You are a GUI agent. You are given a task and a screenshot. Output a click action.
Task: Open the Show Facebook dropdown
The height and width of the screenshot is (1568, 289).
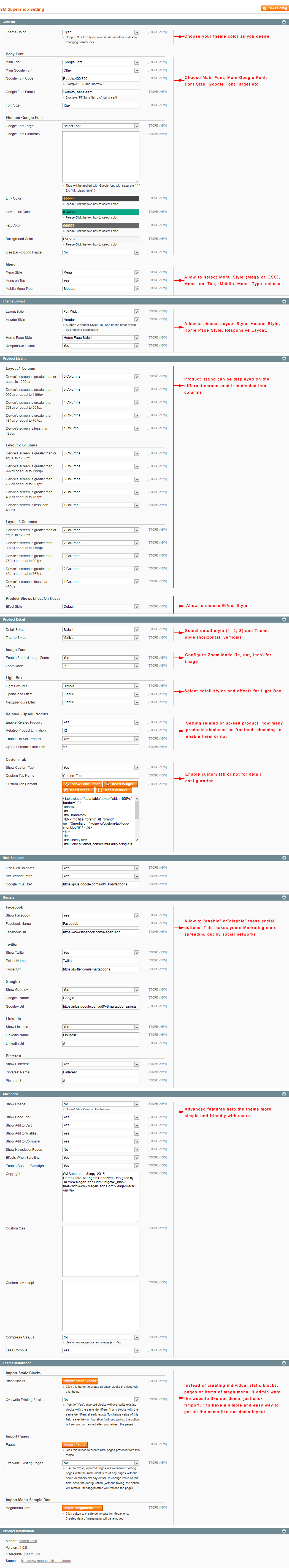pyautogui.click(x=101, y=915)
